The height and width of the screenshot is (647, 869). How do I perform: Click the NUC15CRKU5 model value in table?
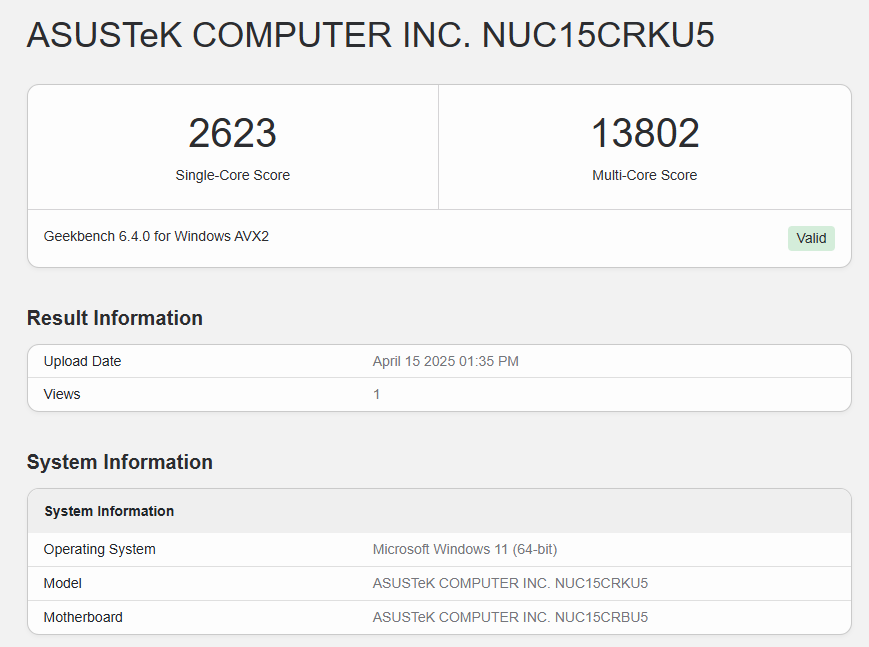point(510,583)
